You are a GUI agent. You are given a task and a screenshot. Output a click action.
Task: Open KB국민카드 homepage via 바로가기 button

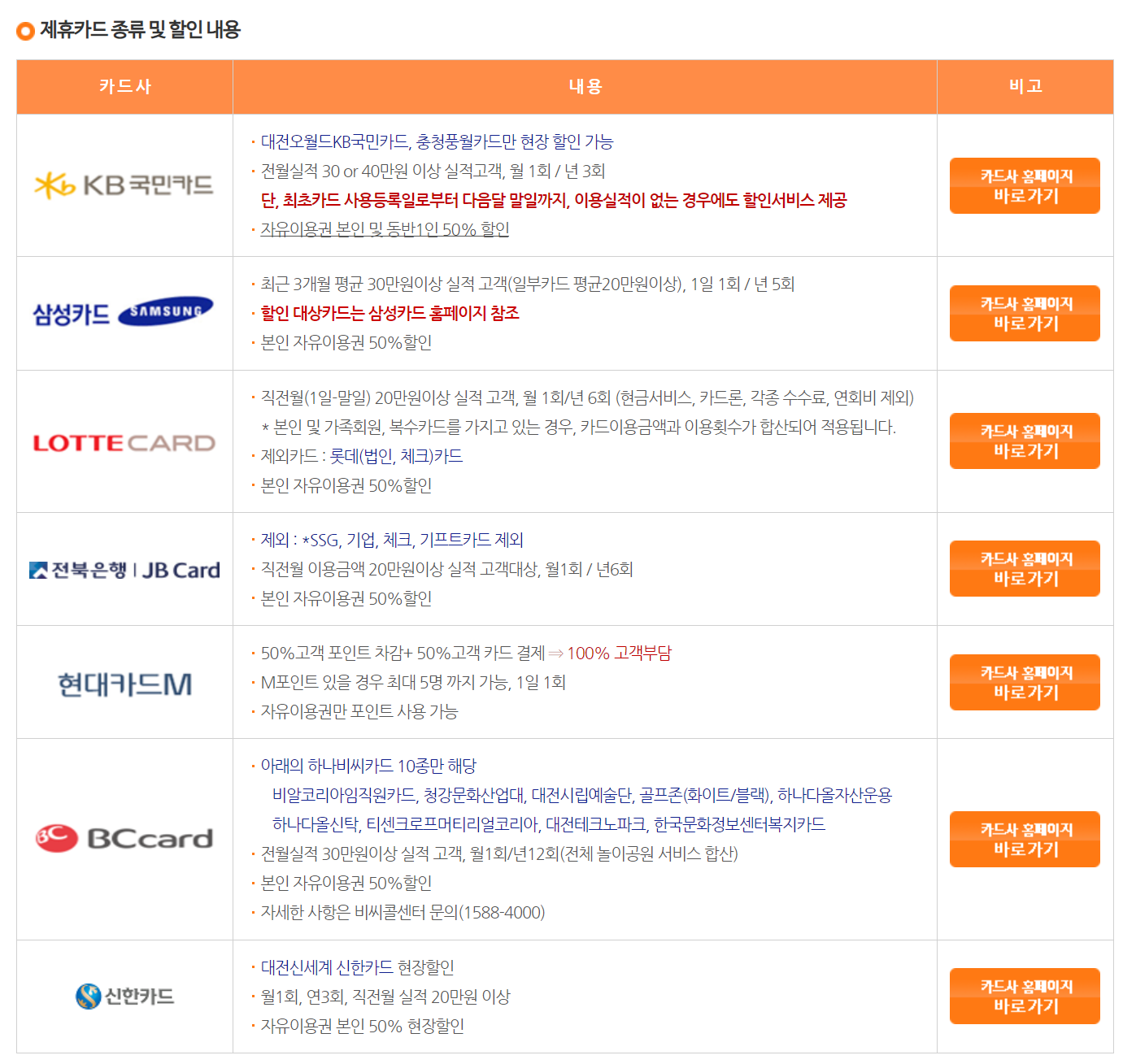1025,186
